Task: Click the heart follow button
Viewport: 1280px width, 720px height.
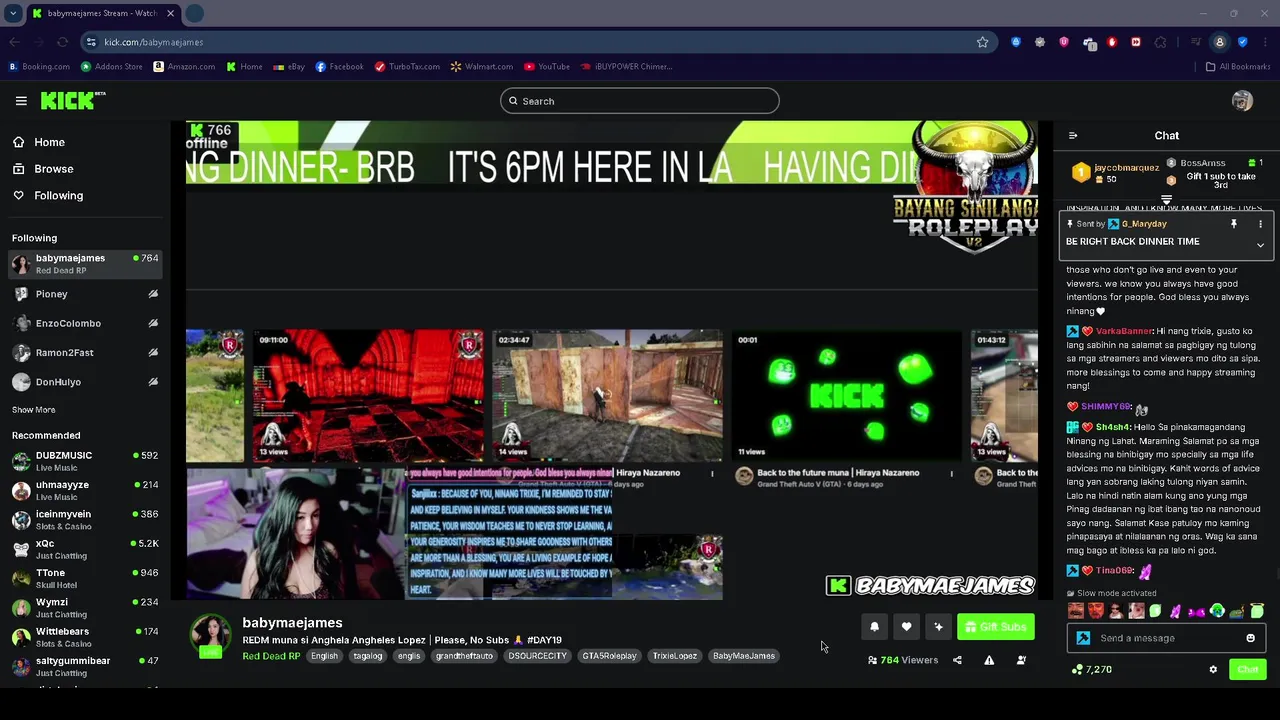Action: (x=906, y=627)
